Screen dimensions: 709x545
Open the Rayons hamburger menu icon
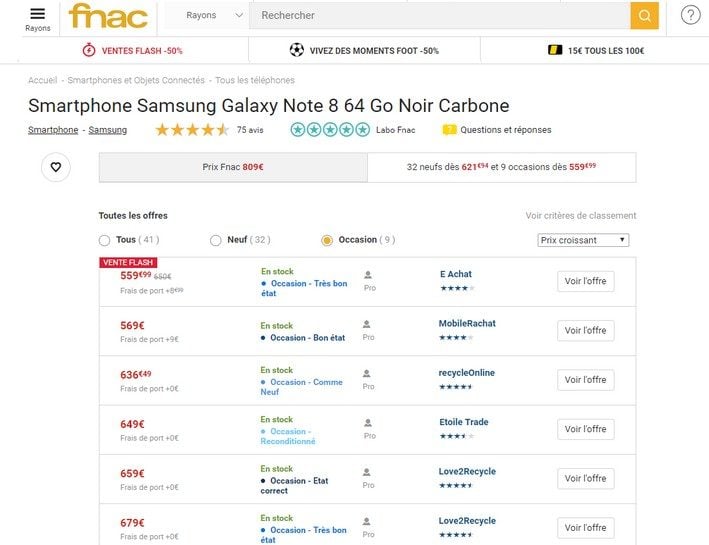(38, 14)
